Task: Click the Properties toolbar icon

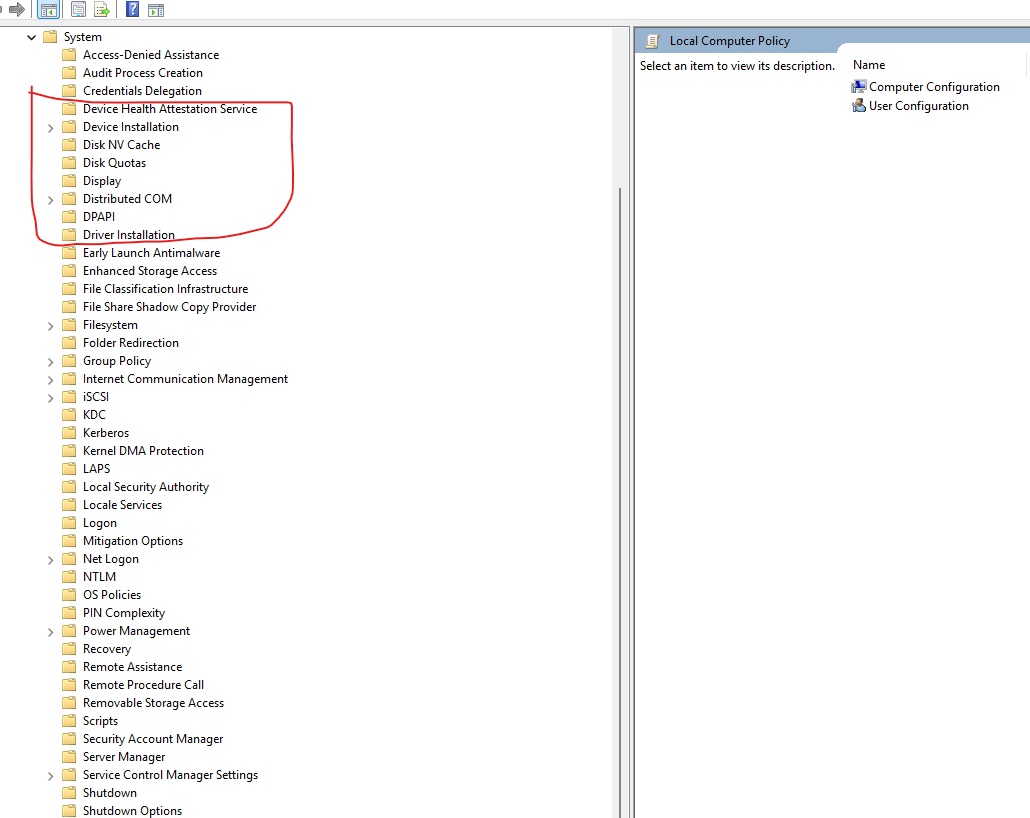Action: 78,9
